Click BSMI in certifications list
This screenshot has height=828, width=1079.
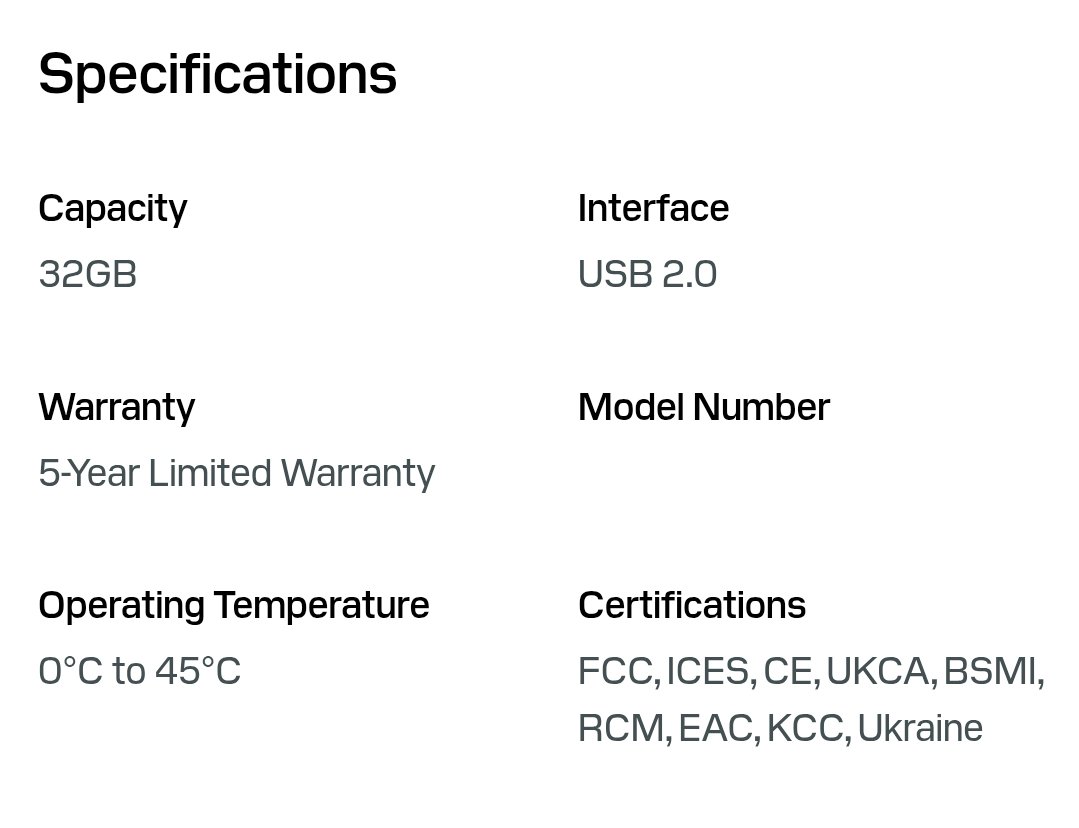989,671
